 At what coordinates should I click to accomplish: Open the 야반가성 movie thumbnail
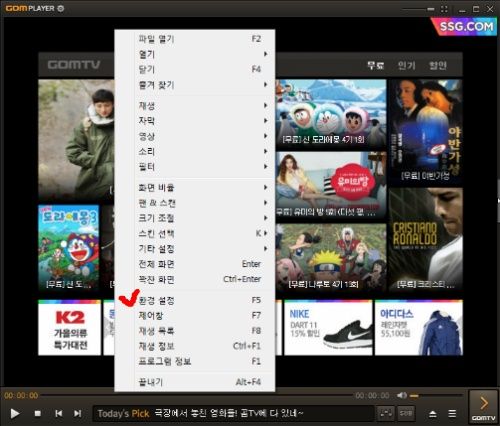coord(426,131)
